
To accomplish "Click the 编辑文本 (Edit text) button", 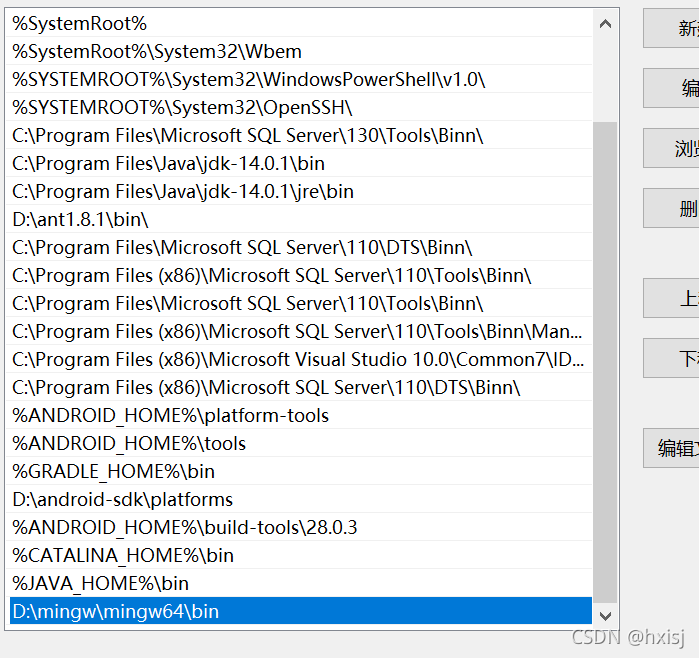I will click(671, 448).
